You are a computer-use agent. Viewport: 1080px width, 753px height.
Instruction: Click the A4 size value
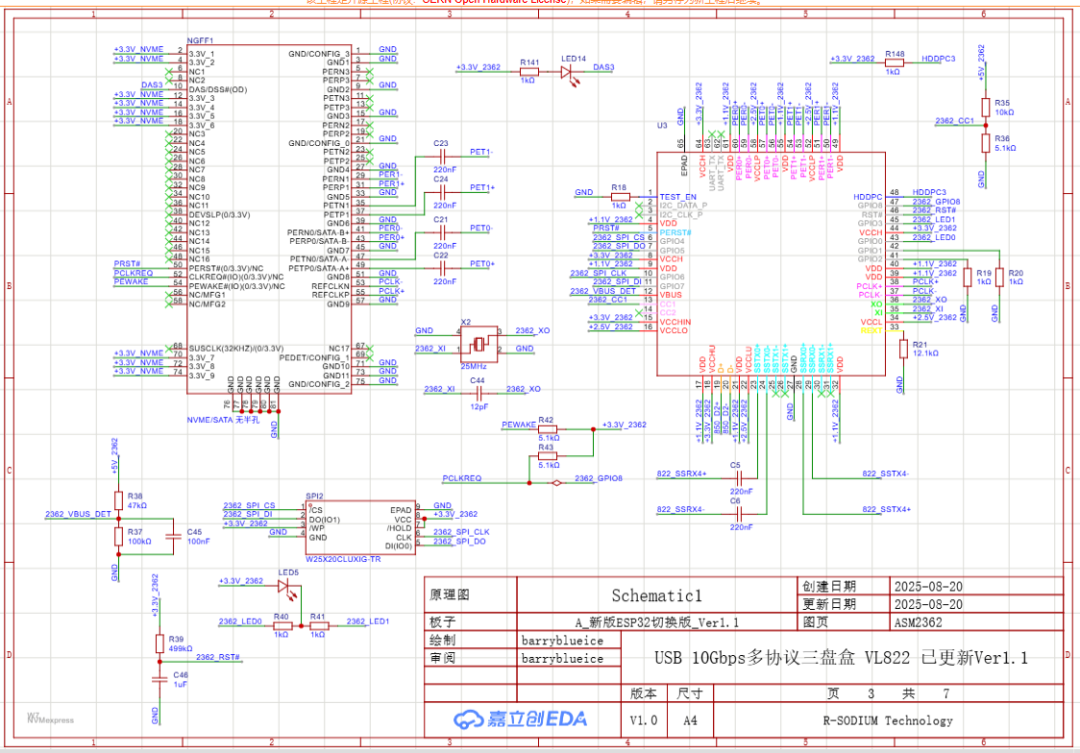coord(690,721)
